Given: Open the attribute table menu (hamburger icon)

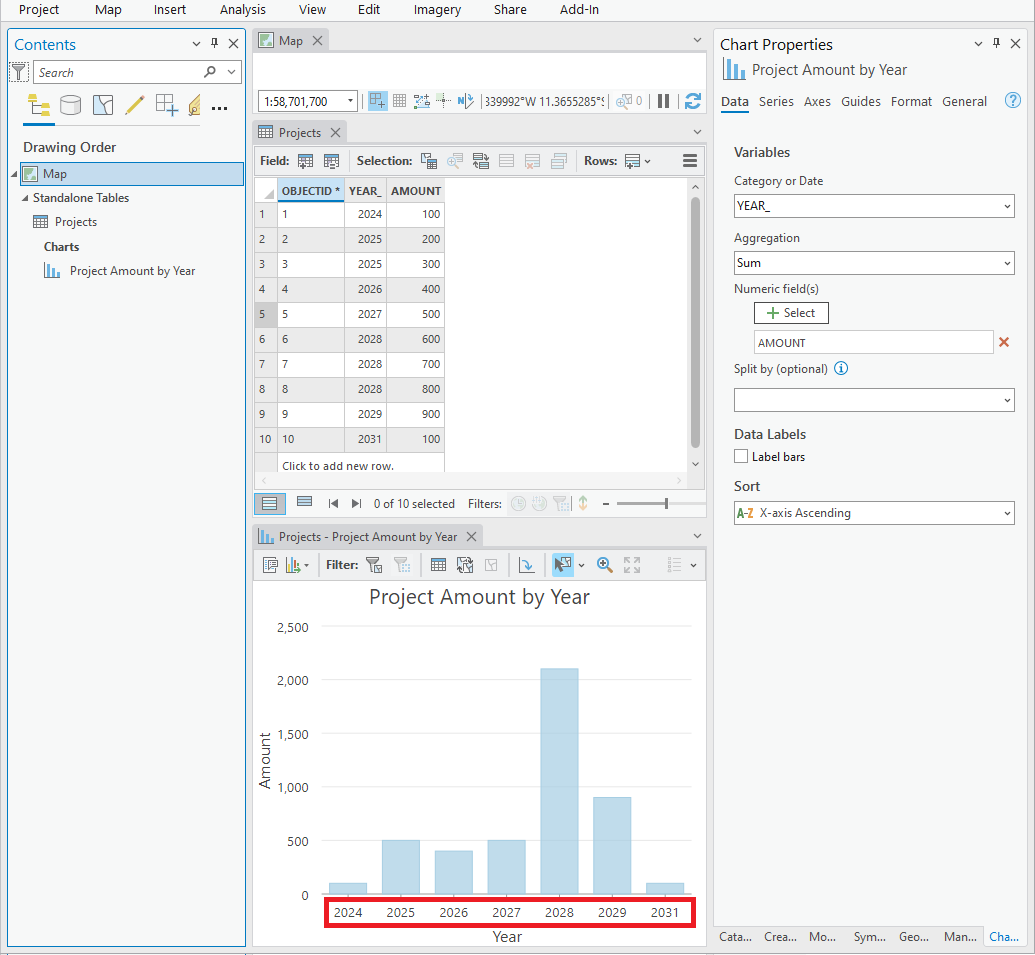Looking at the screenshot, I should pos(690,160).
